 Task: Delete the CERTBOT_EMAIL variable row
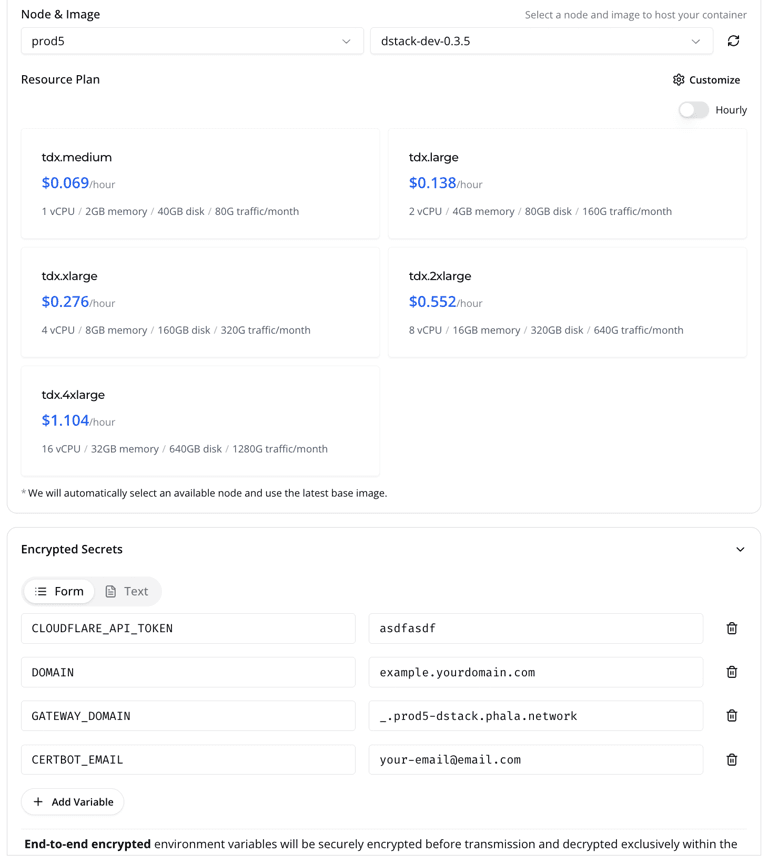(731, 760)
